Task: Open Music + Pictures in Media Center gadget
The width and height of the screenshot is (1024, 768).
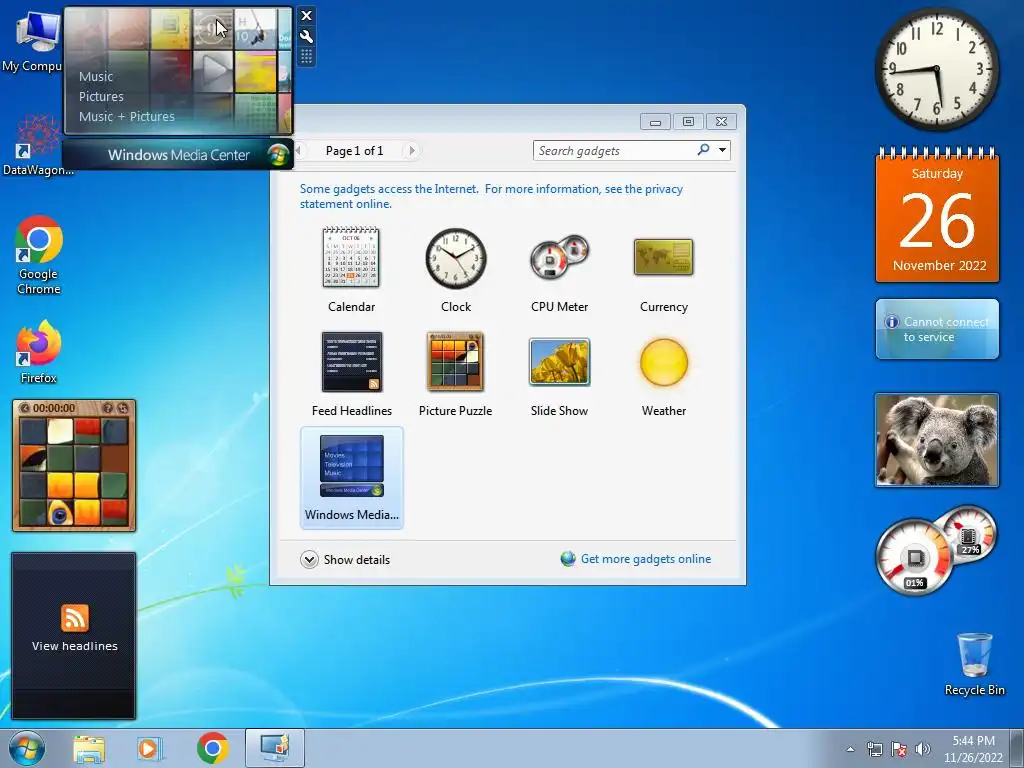Action: (x=127, y=116)
